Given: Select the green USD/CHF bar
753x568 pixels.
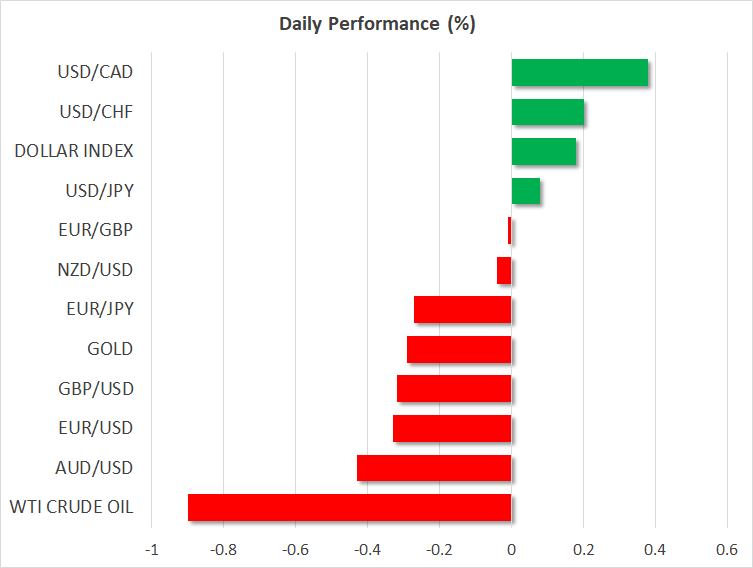Looking at the screenshot, I should pos(547,112).
